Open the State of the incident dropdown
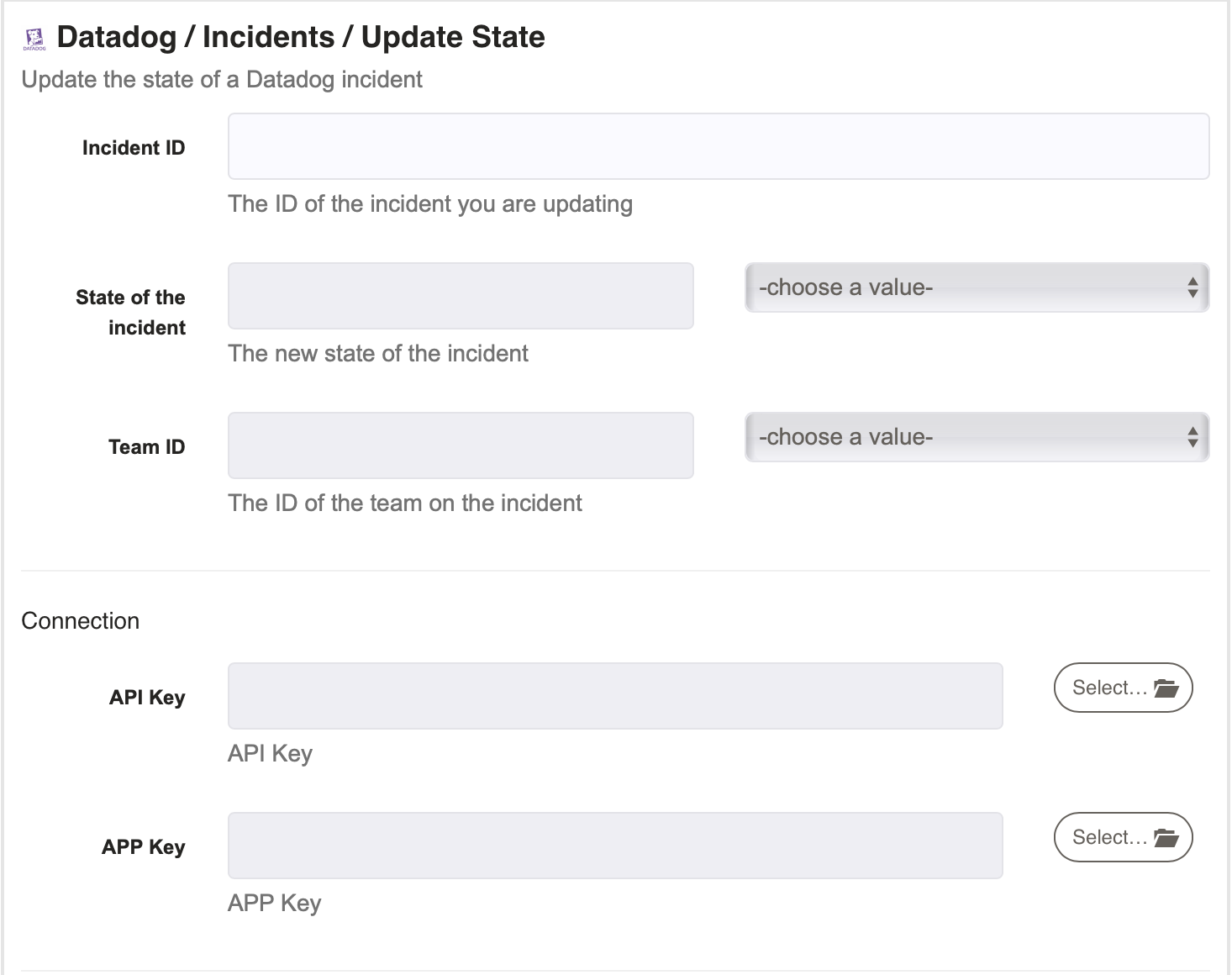Screen dimensions: 1232x975 pos(977,287)
